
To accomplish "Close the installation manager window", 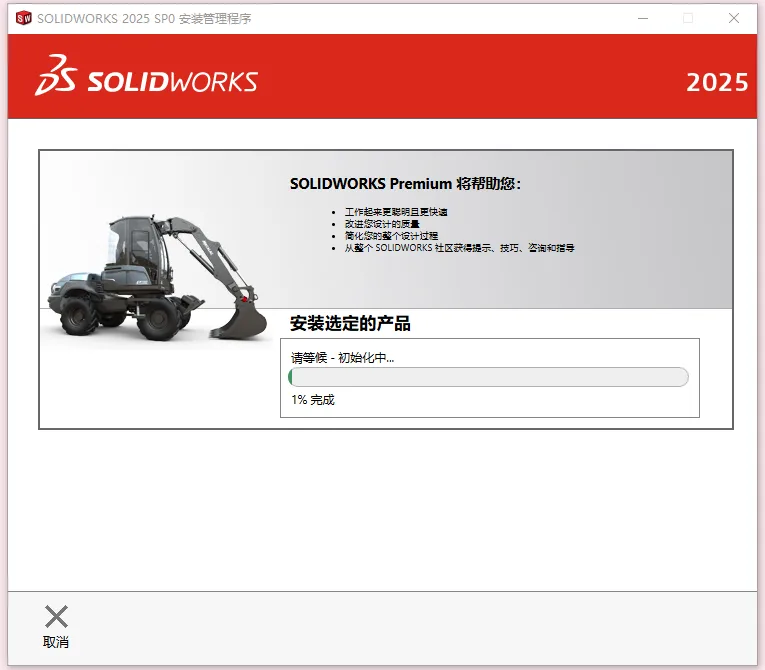I will click(x=734, y=19).
